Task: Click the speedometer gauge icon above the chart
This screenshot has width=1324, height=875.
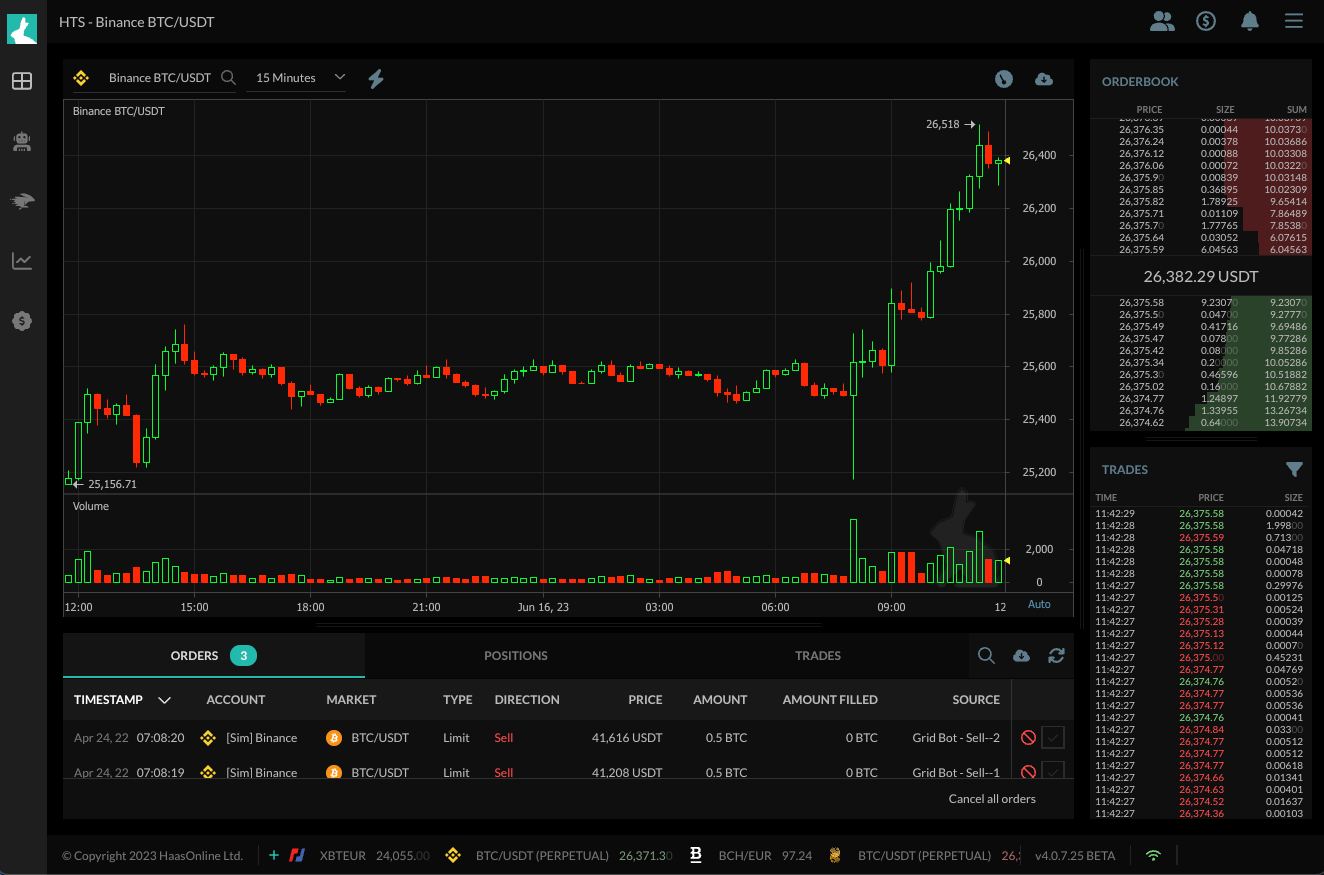Action: [1003, 79]
